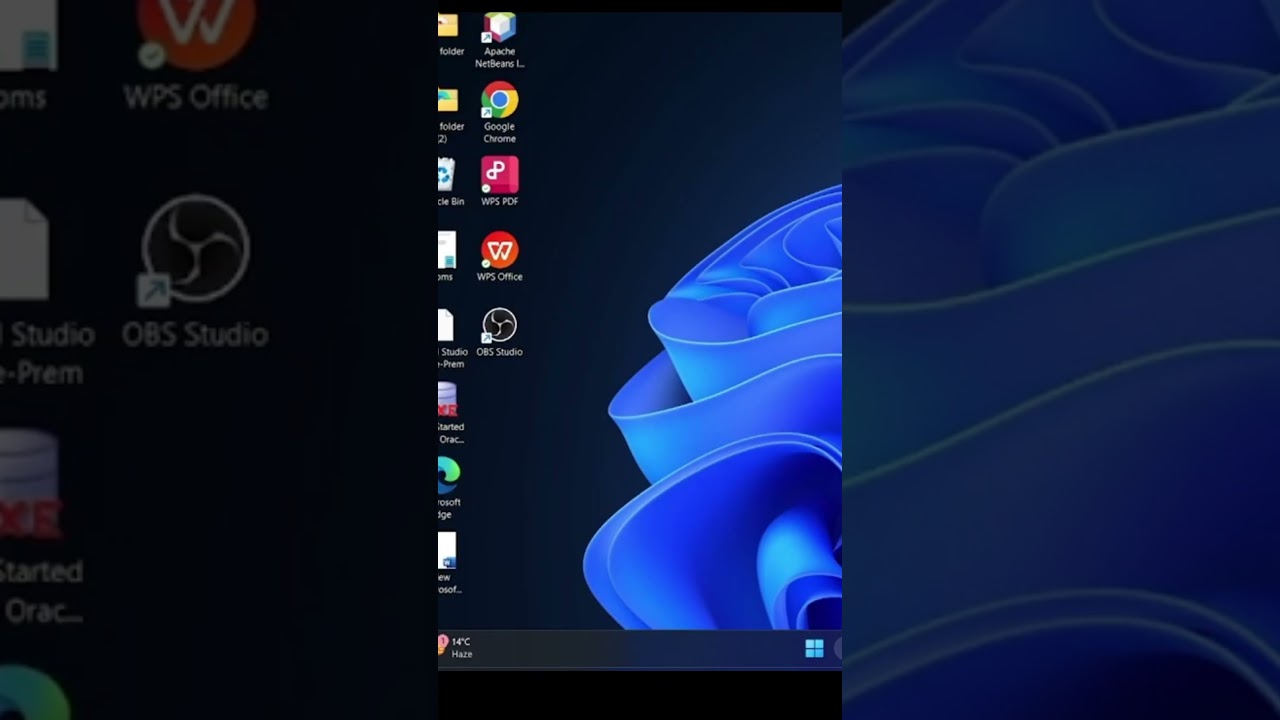1280x720 pixels.
Task: Click the Windows Start button on taskbar
Action: click(814, 649)
